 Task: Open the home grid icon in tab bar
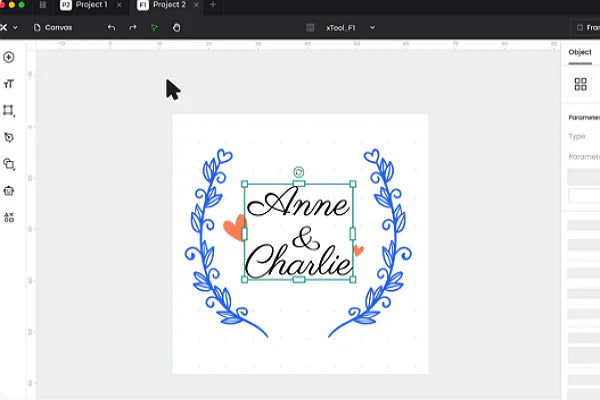(43, 5)
